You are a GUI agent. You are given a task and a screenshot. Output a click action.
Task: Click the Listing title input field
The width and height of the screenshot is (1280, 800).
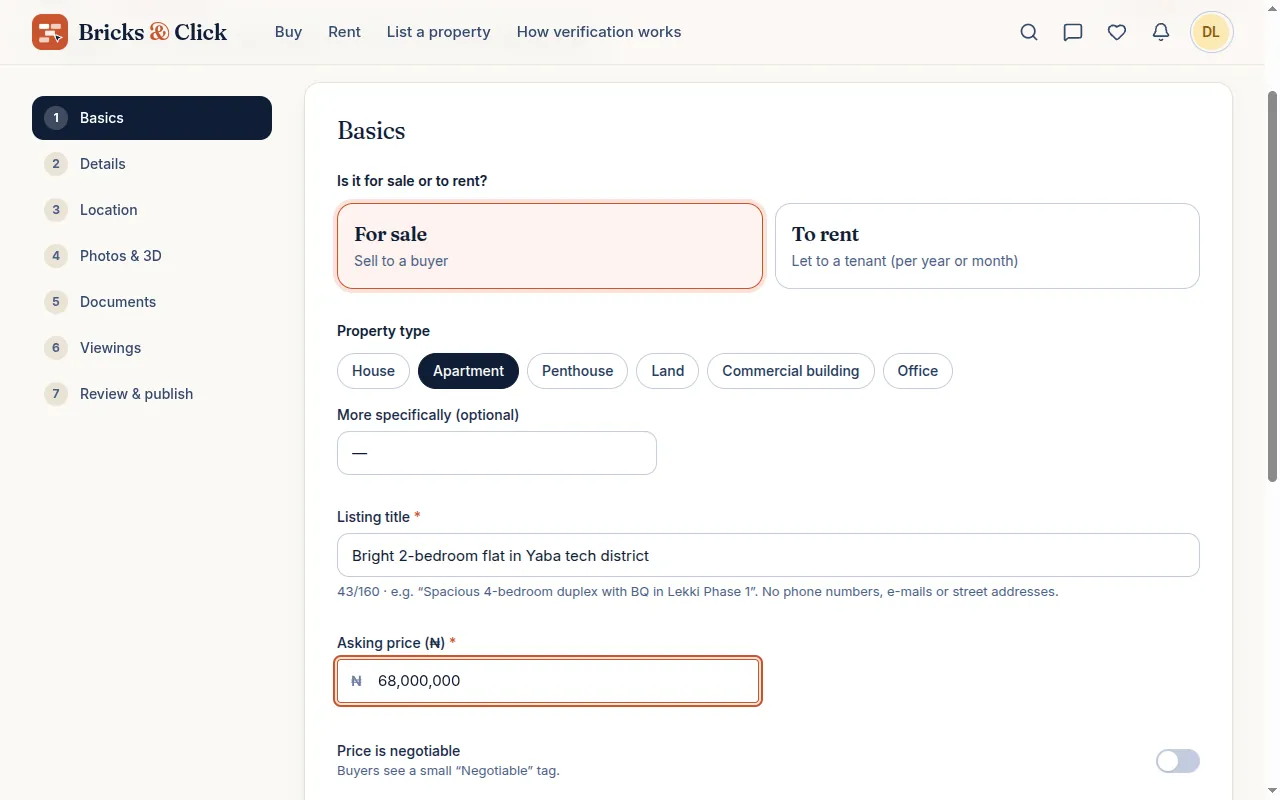(768, 555)
